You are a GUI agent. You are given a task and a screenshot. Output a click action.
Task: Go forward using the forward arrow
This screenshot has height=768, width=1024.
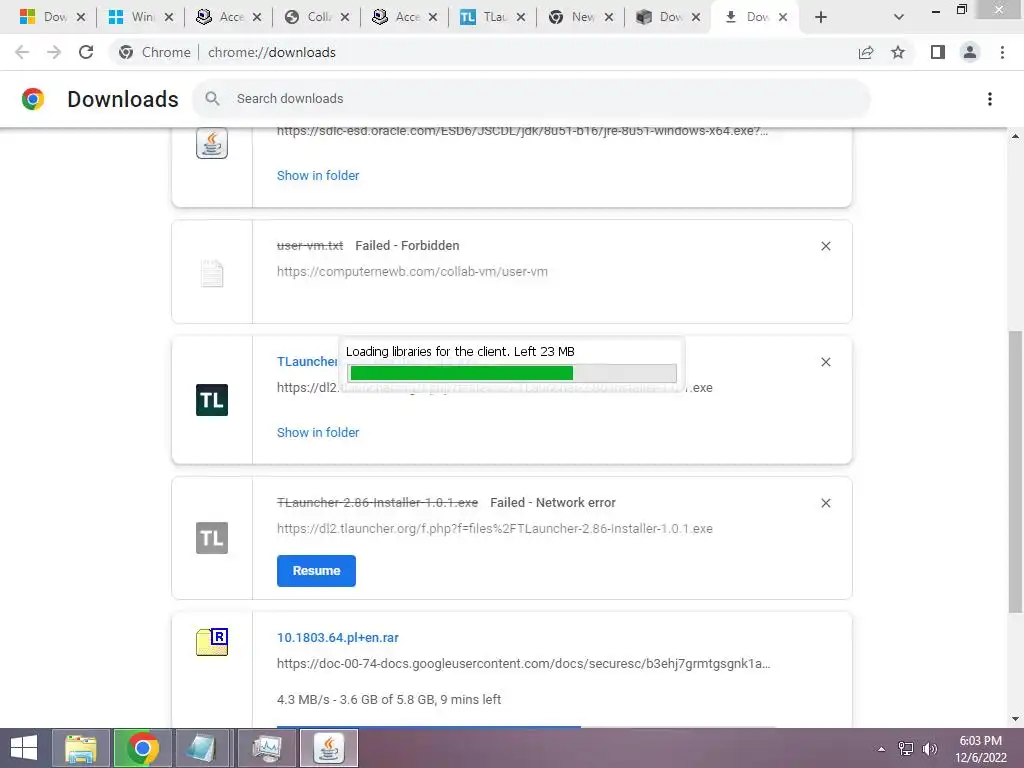pyautogui.click(x=54, y=52)
